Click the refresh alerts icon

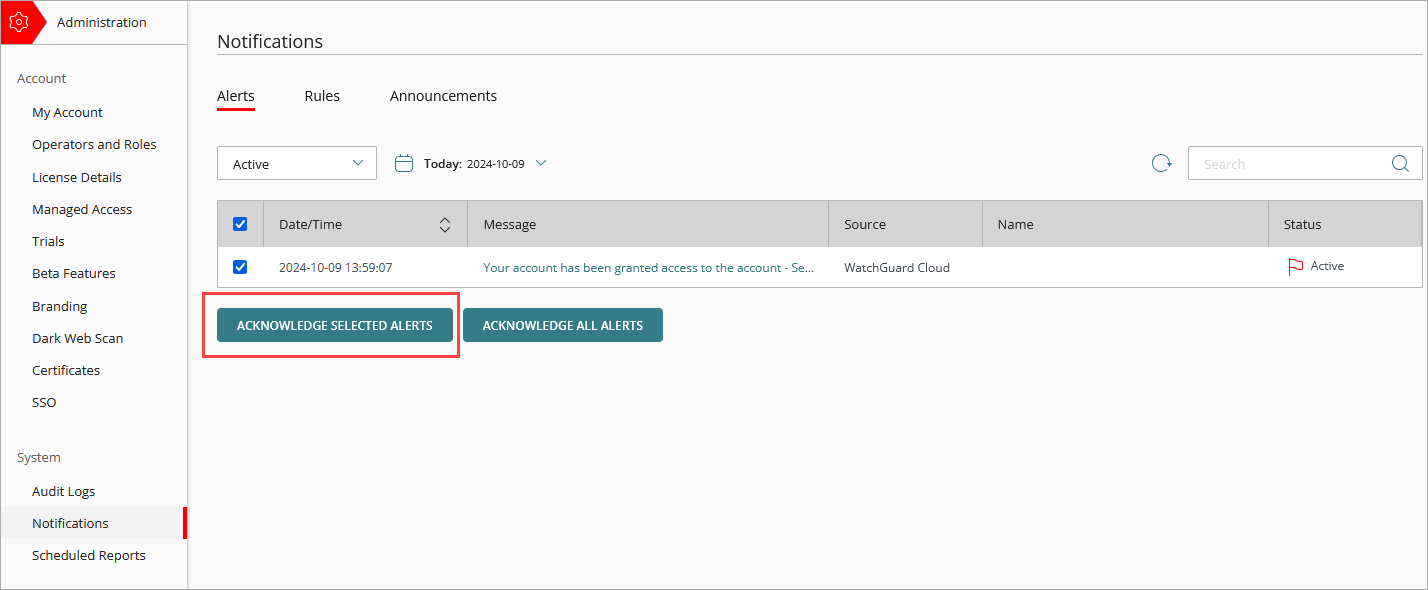click(1161, 164)
